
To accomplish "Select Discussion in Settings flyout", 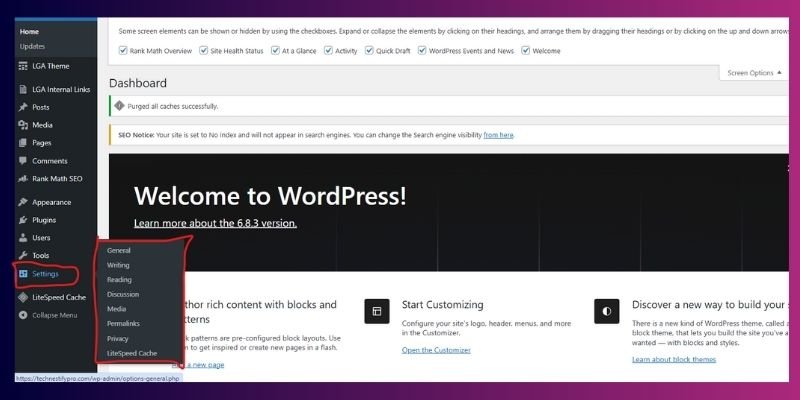I will point(123,294).
